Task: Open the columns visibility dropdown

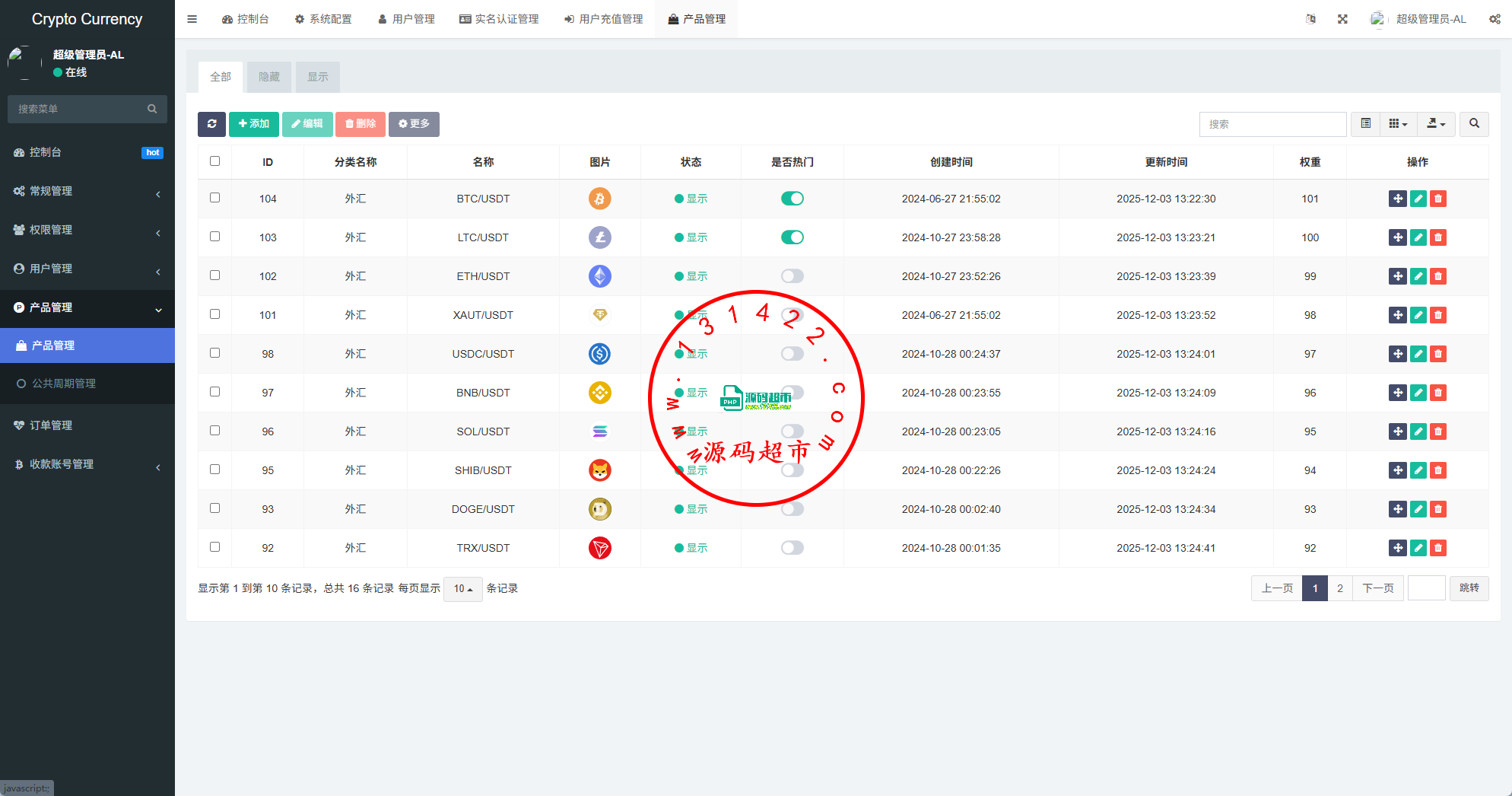Action: pos(1398,124)
